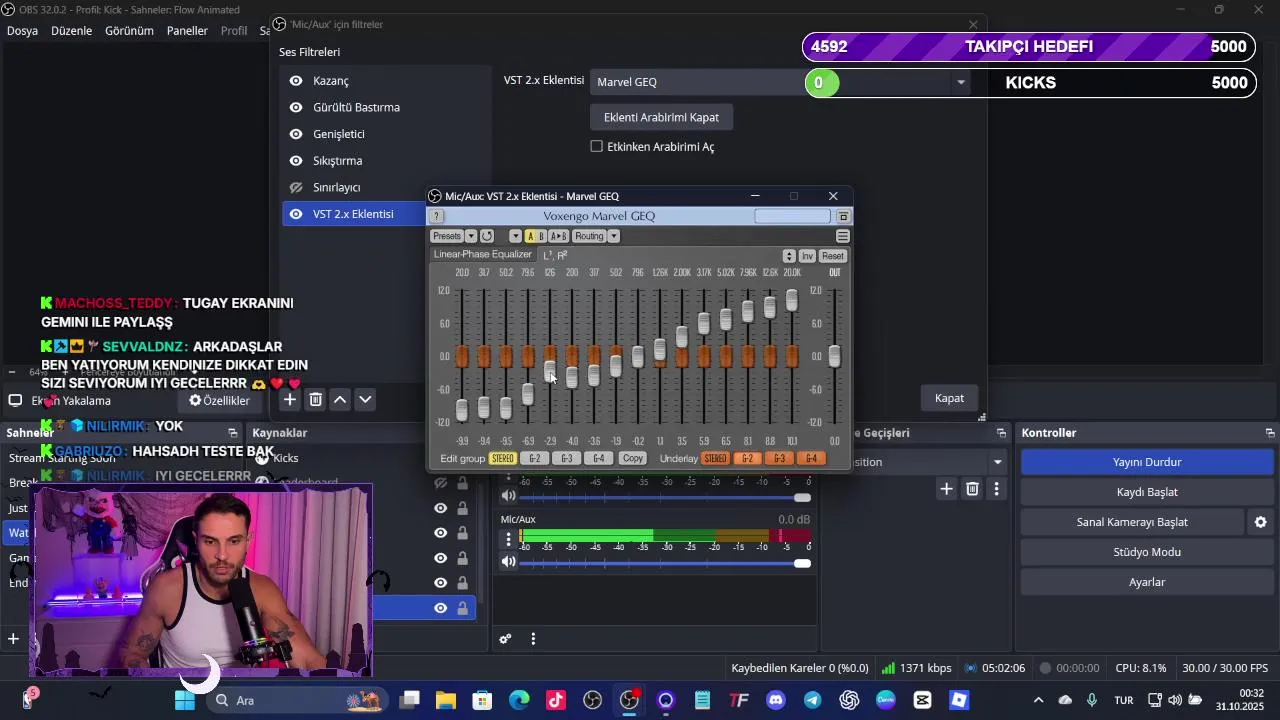Enable the hidden Sınırlayıcı filter eye

[x=296, y=187]
